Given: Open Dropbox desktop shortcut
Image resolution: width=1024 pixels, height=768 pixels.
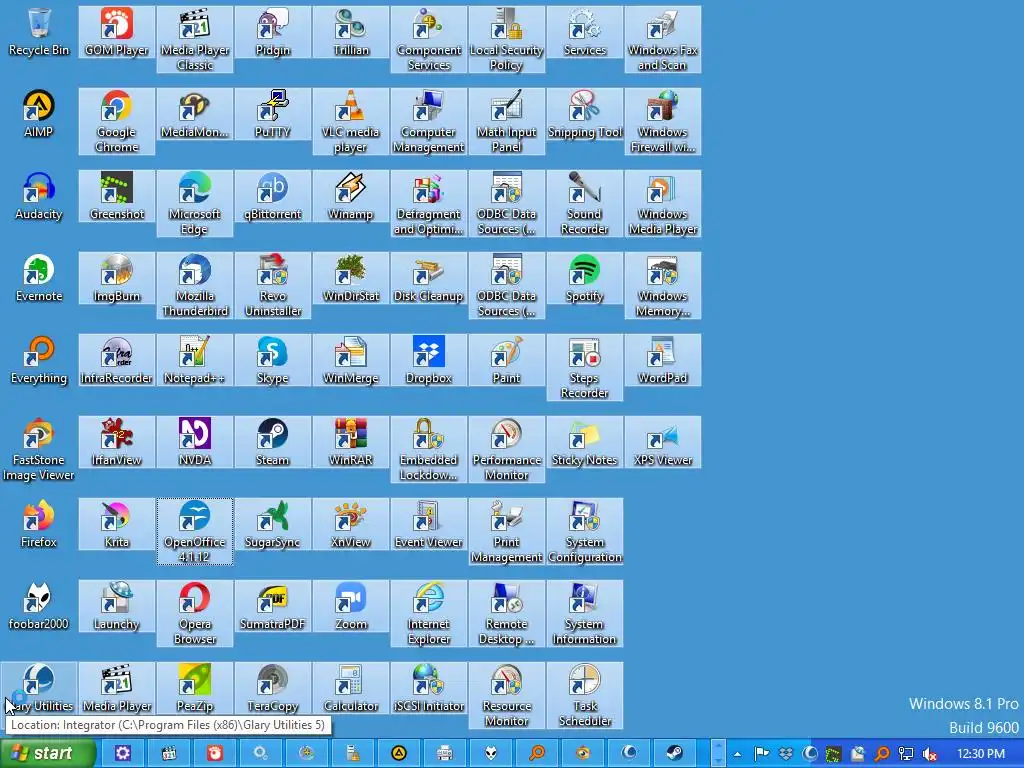Looking at the screenshot, I should coord(428,360).
